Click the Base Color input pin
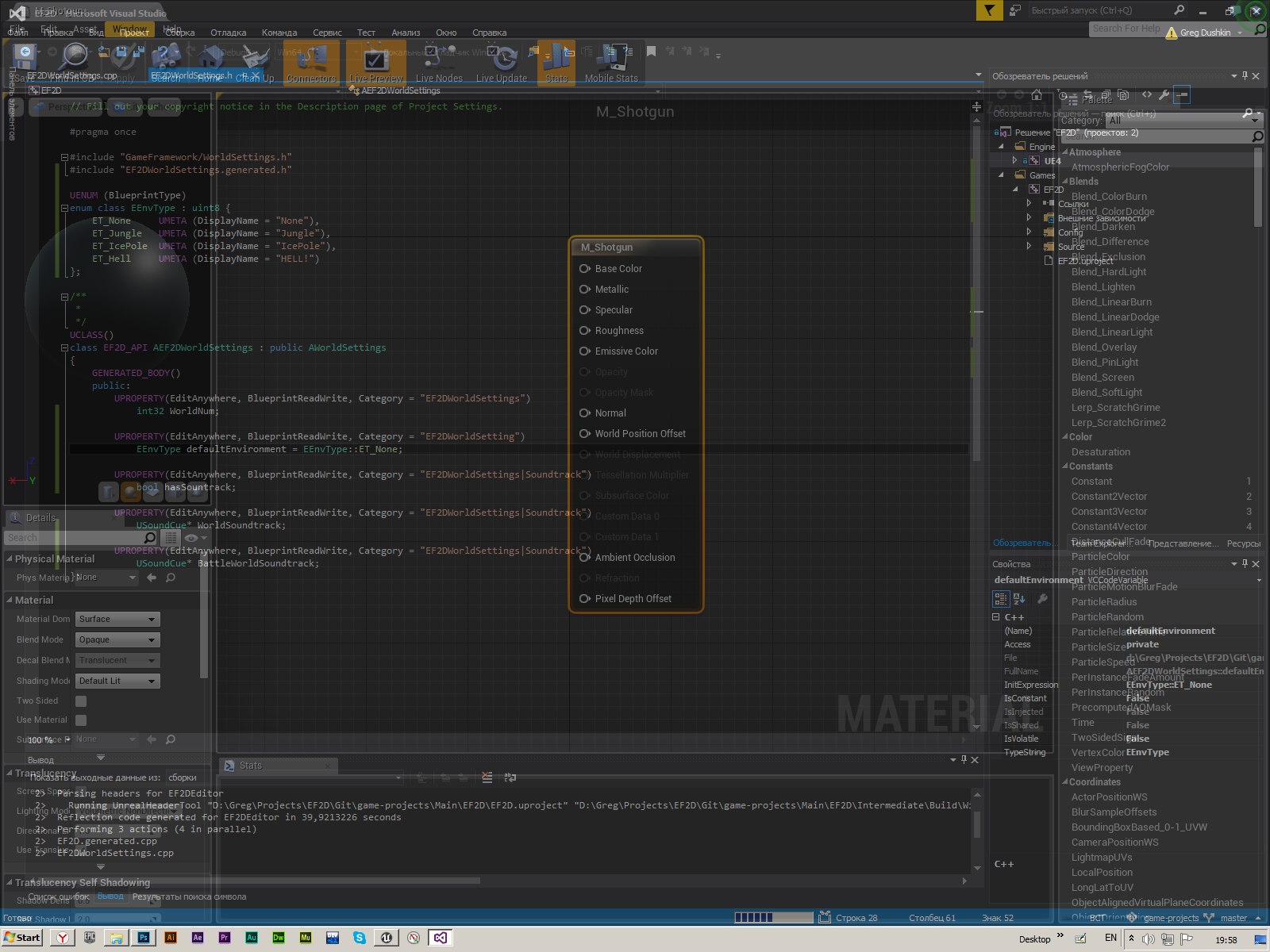Image resolution: width=1270 pixels, height=952 pixels. point(585,269)
